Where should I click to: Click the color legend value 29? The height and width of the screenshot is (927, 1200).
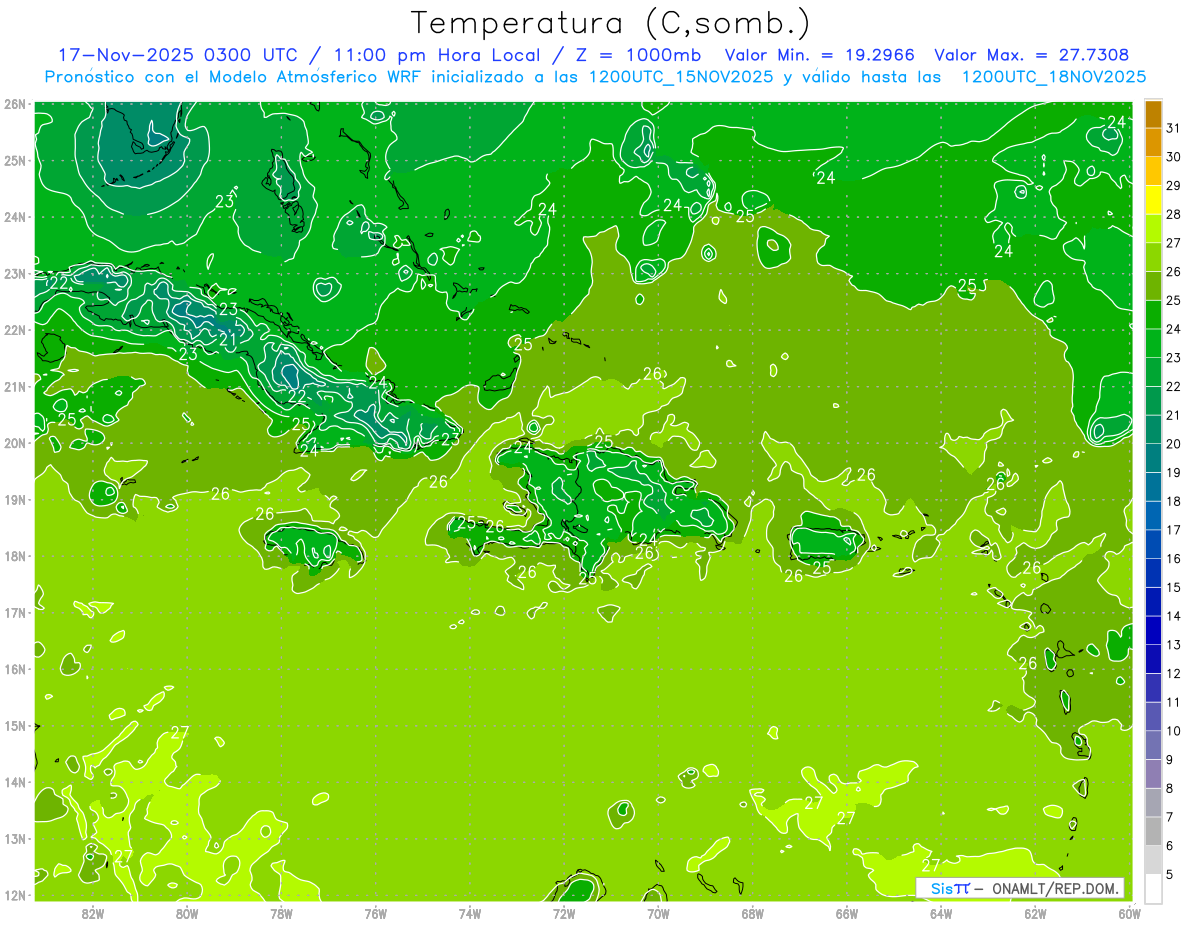(1173, 186)
